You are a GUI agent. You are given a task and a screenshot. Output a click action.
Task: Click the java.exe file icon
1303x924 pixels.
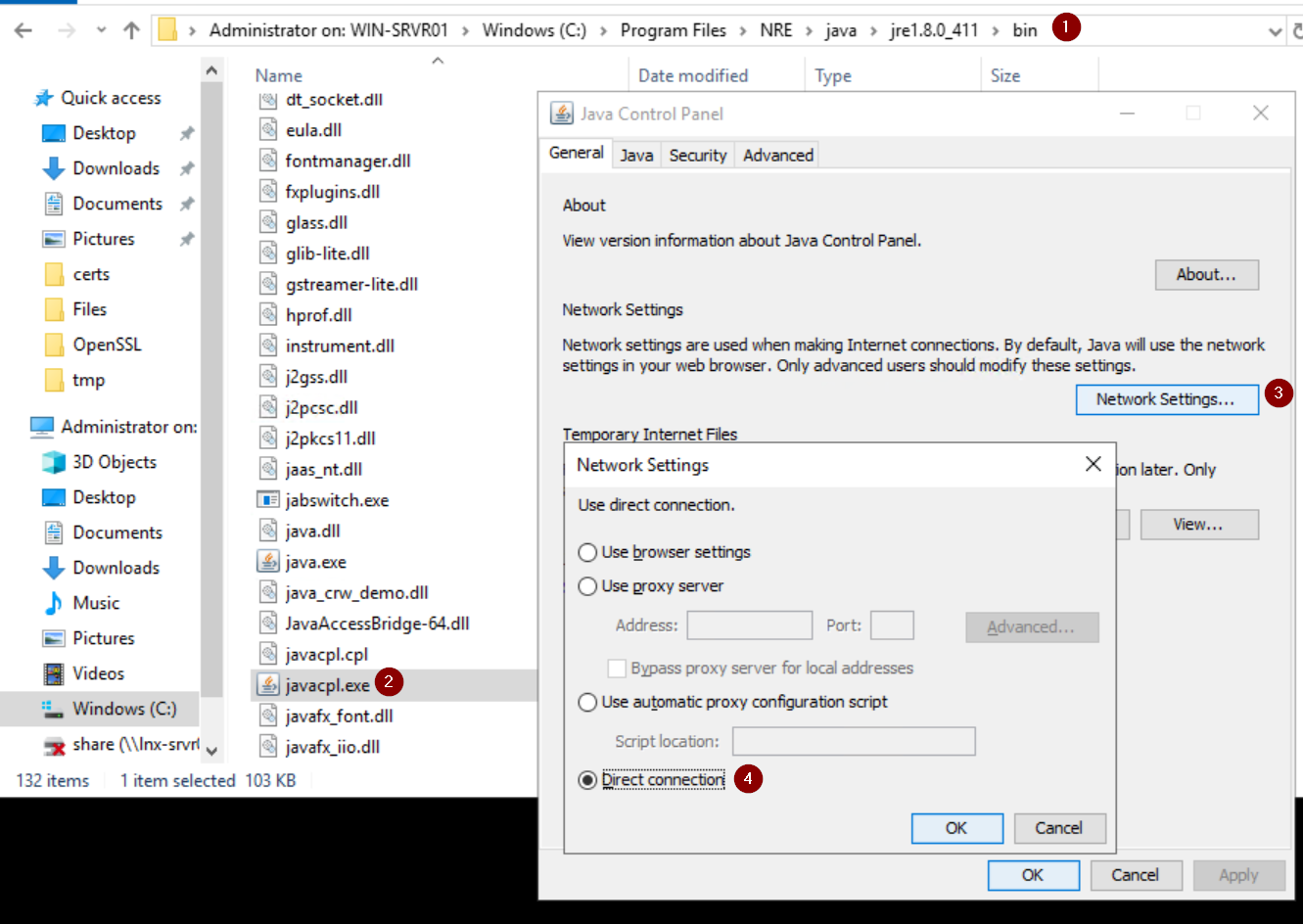click(x=268, y=562)
